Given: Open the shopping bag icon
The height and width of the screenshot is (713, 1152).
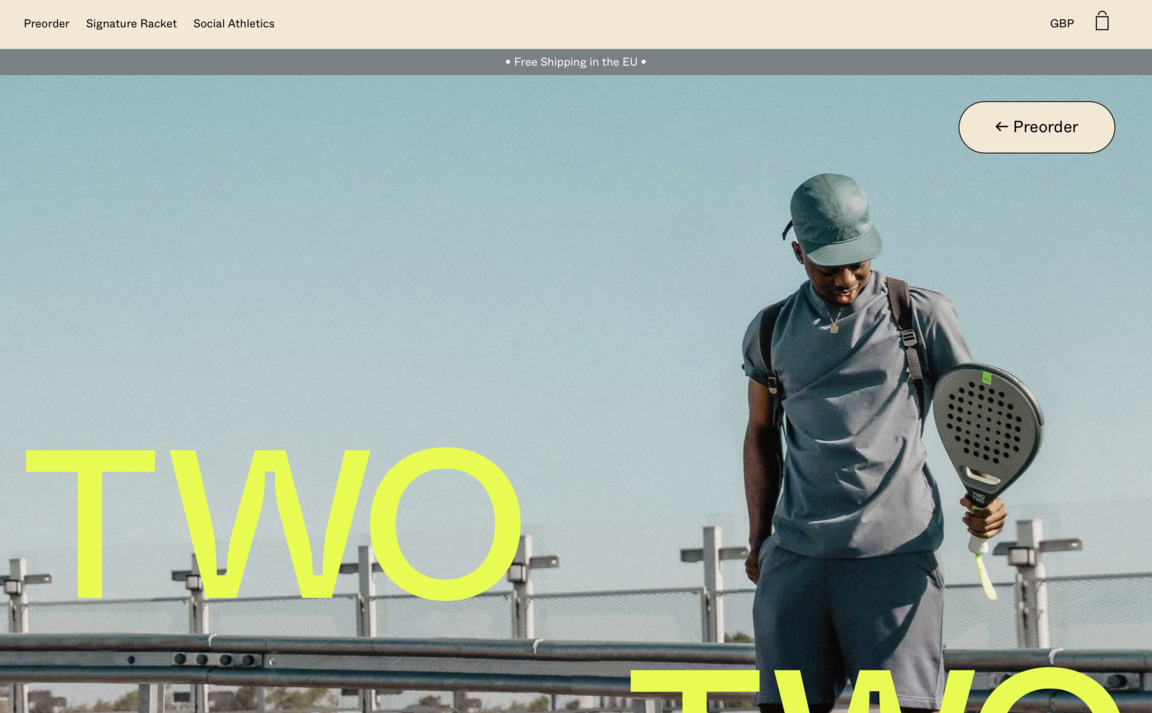Looking at the screenshot, I should [1101, 21].
